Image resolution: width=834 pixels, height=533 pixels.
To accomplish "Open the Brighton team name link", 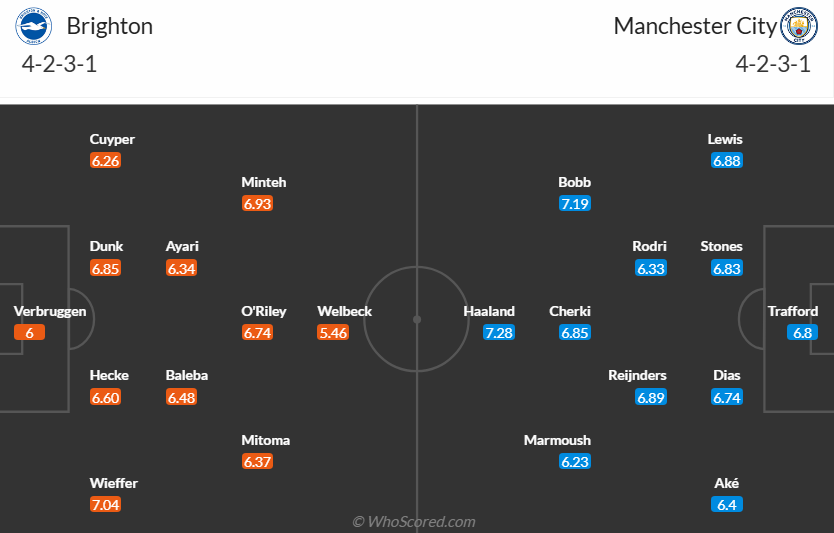I will click(x=109, y=26).
